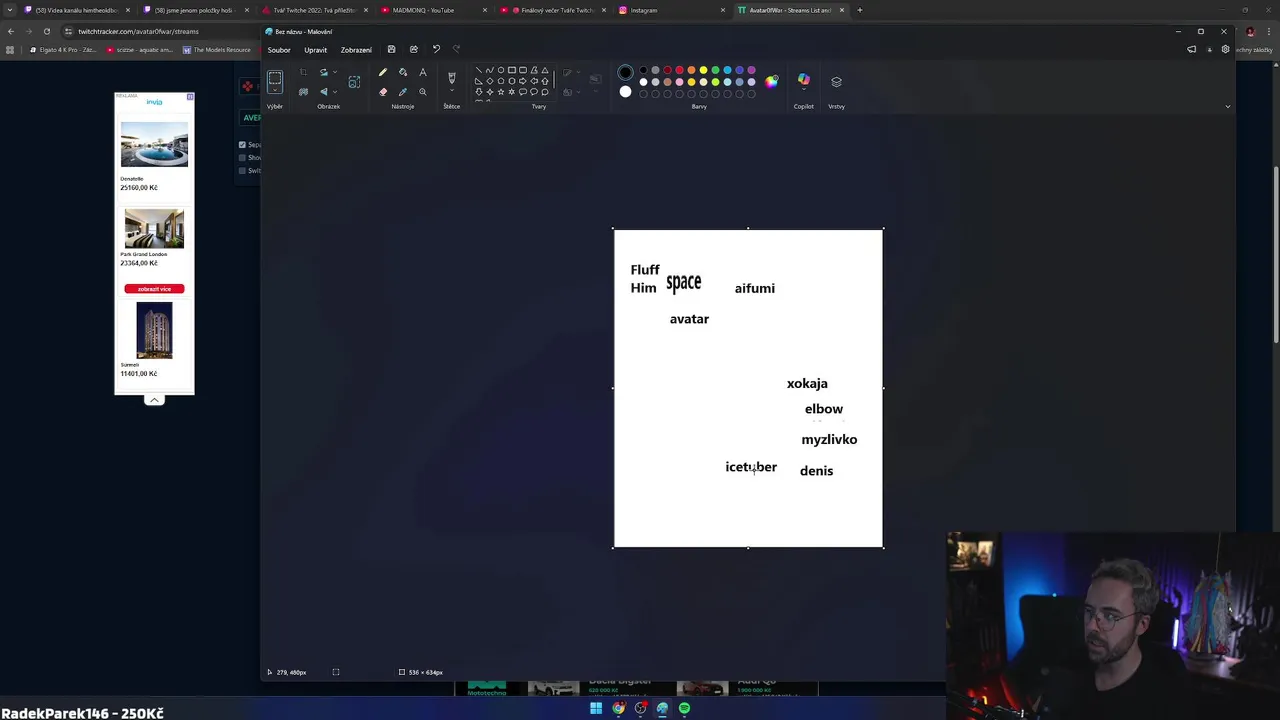
Task: Click the Save icon in Paint title bar
Action: pos(391,49)
